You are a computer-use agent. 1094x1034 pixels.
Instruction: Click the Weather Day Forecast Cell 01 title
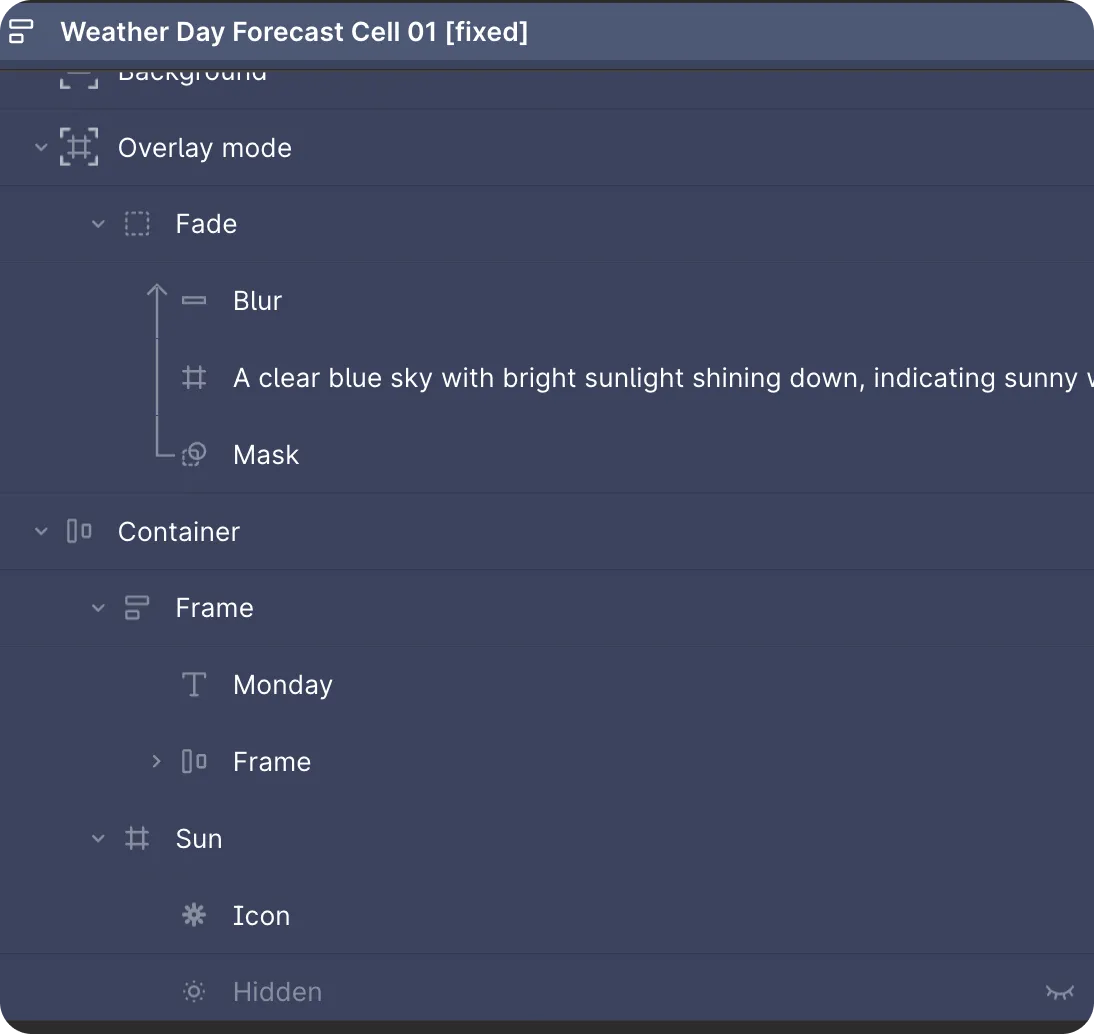294,31
